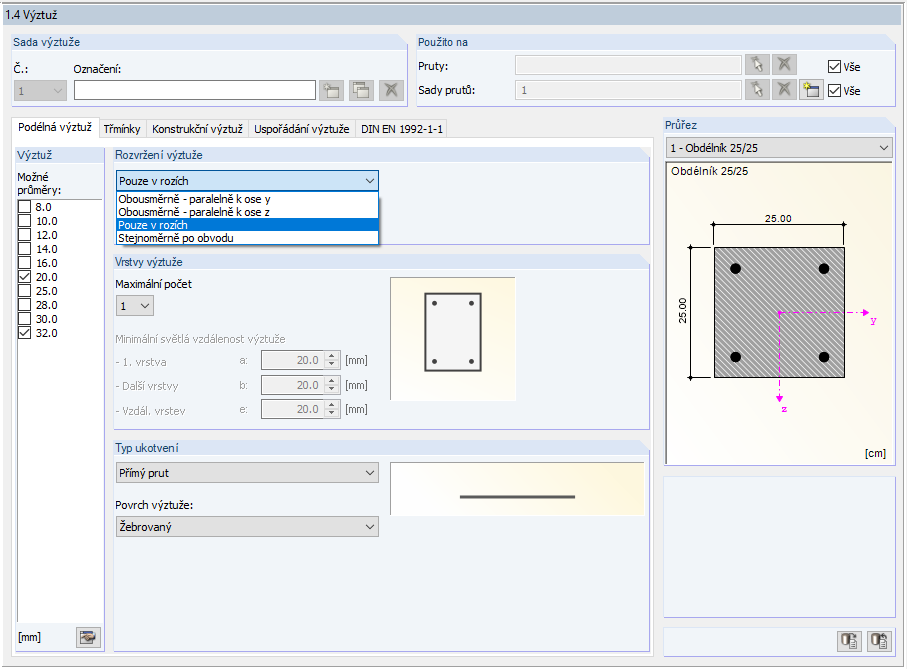Click the Pruty input field
Screen dimensions: 907x669
click(628, 65)
